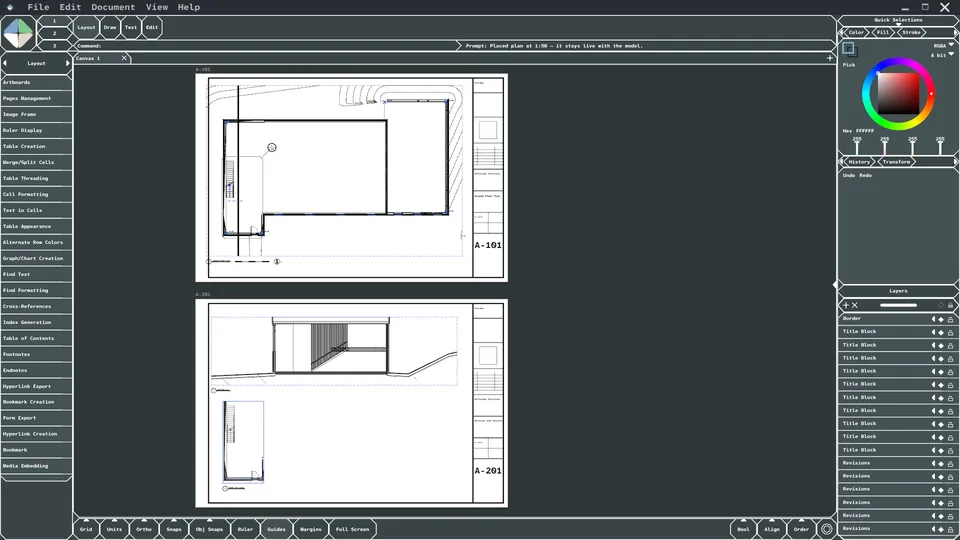The image size is (960, 540).
Task: Expand the first Title Block layer triangle
Action: pyautogui.click(x=934, y=332)
